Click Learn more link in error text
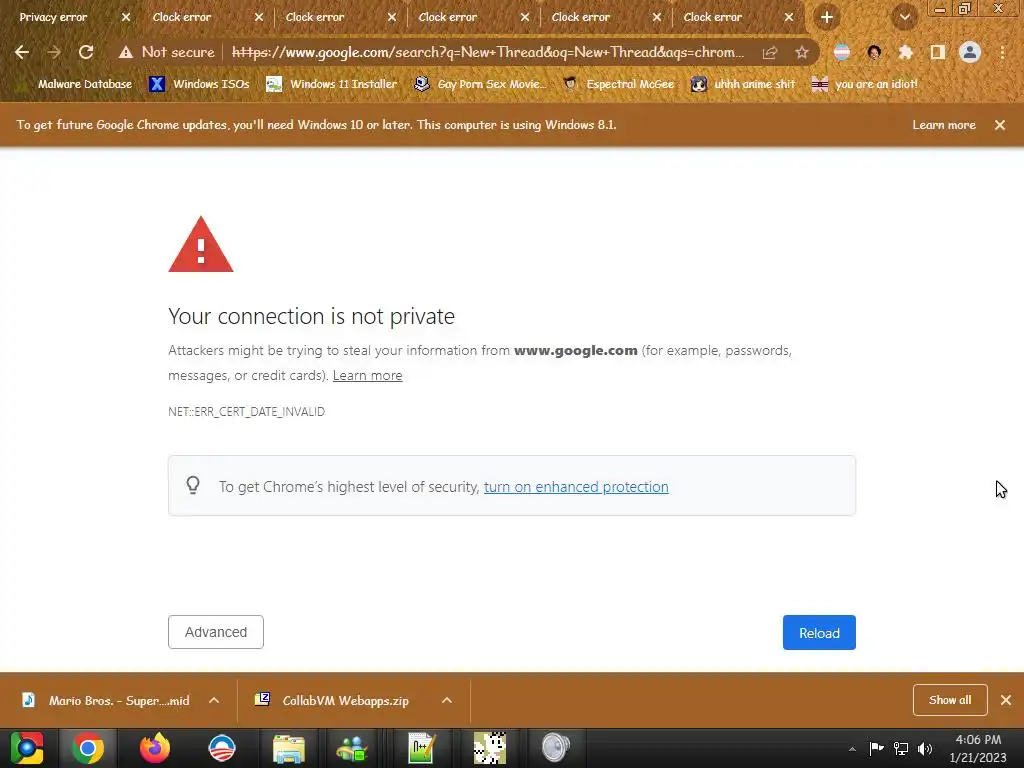Image resolution: width=1024 pixels, height=768 pixels. (367, 376)
